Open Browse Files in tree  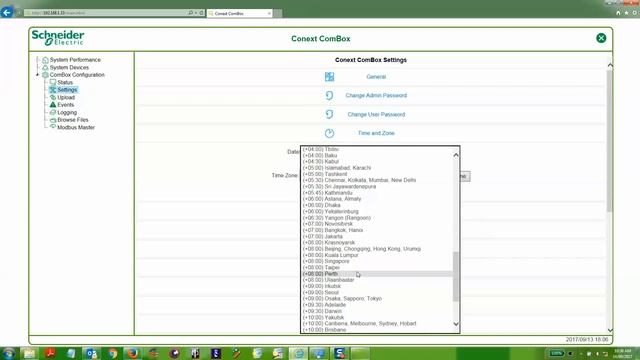click(73, 120)
